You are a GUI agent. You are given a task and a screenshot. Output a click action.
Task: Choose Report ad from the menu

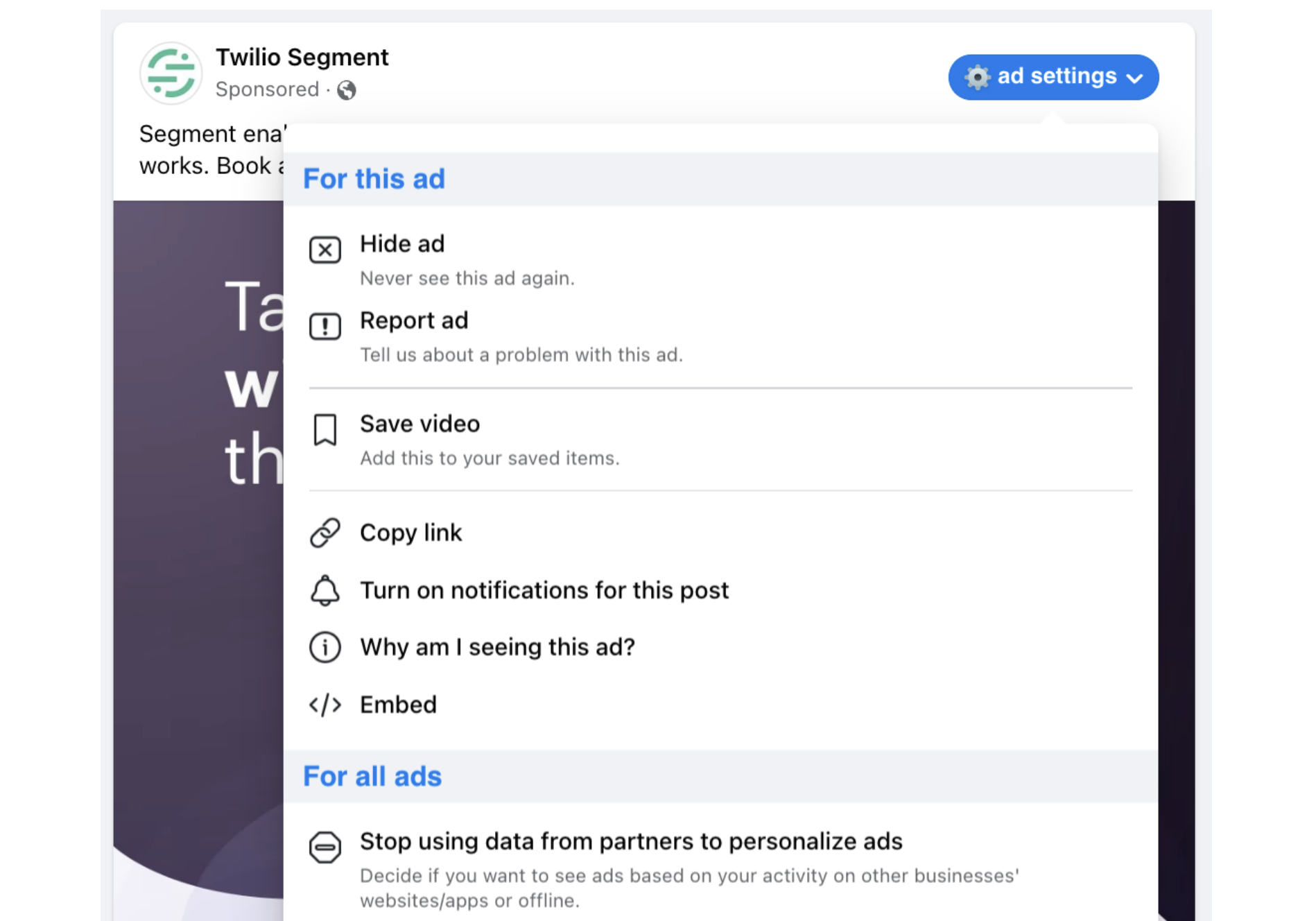pyautogui.click(x=414, y=320)
